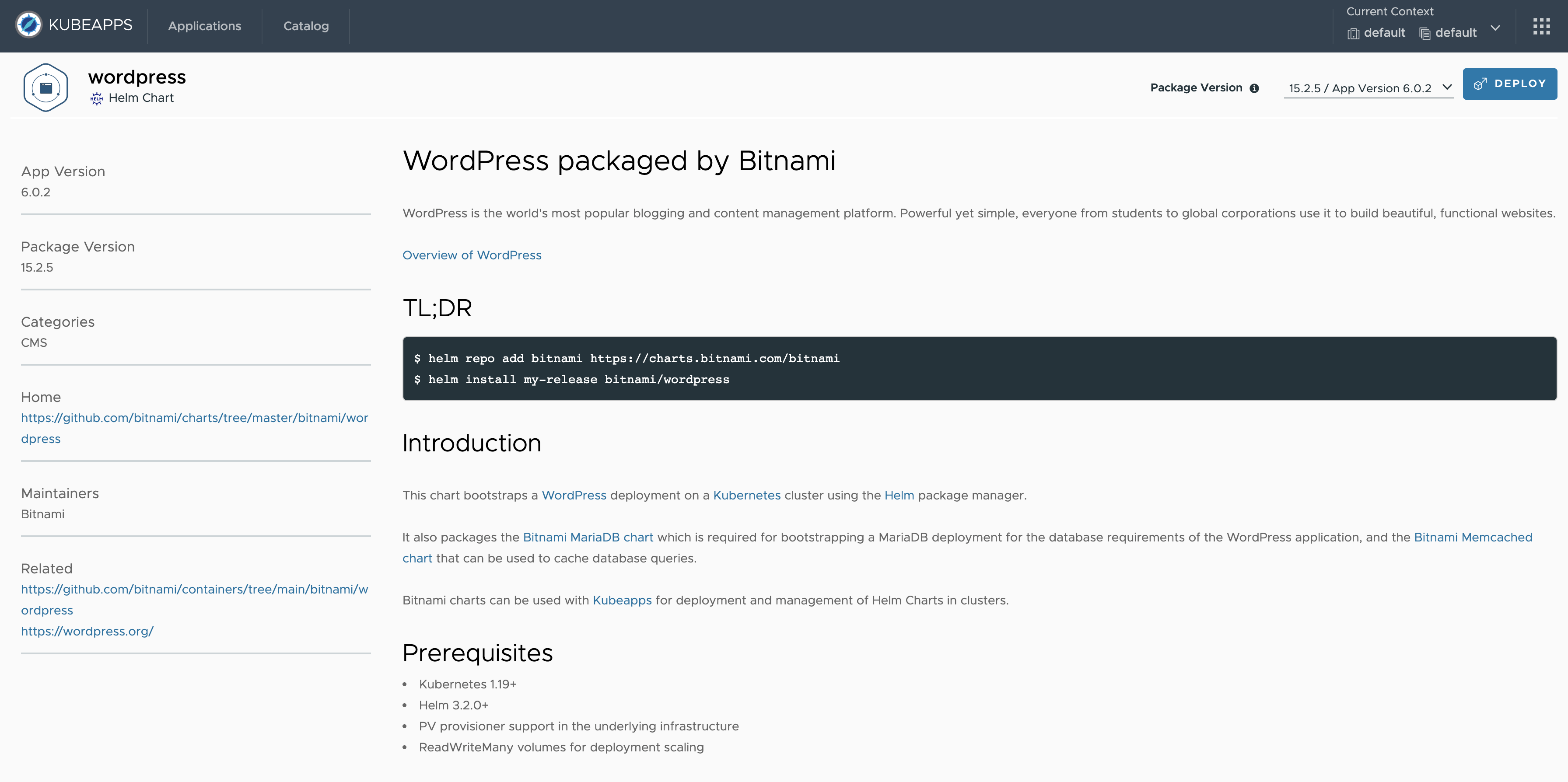The height and width of the screenshot is (782, 1568).
Task: Click the WordPress hyperlink in Introduction
Action: click(x=574, y=495)
